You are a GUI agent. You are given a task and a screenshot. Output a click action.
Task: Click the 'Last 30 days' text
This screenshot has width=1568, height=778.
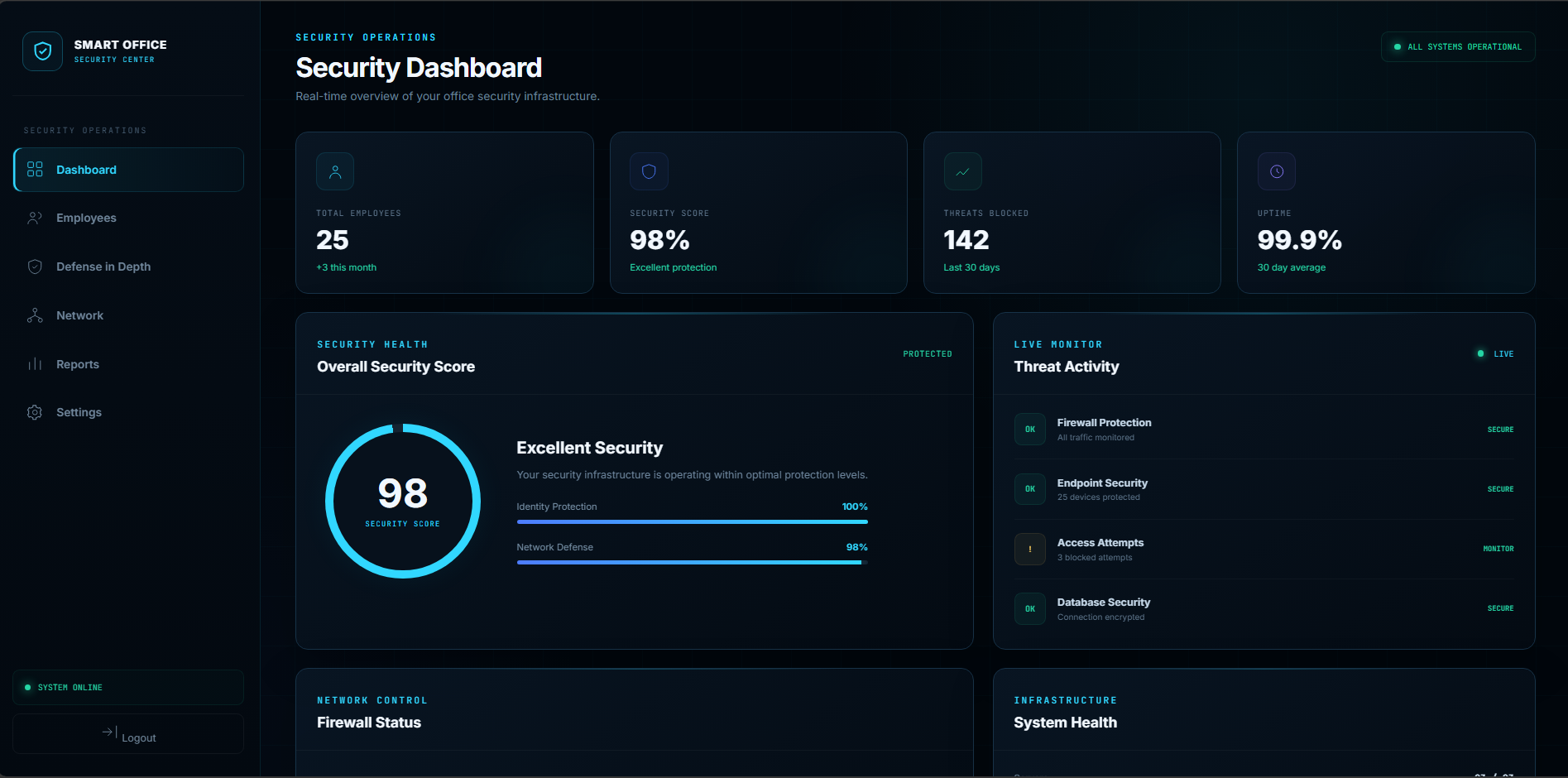pos(971,267)
